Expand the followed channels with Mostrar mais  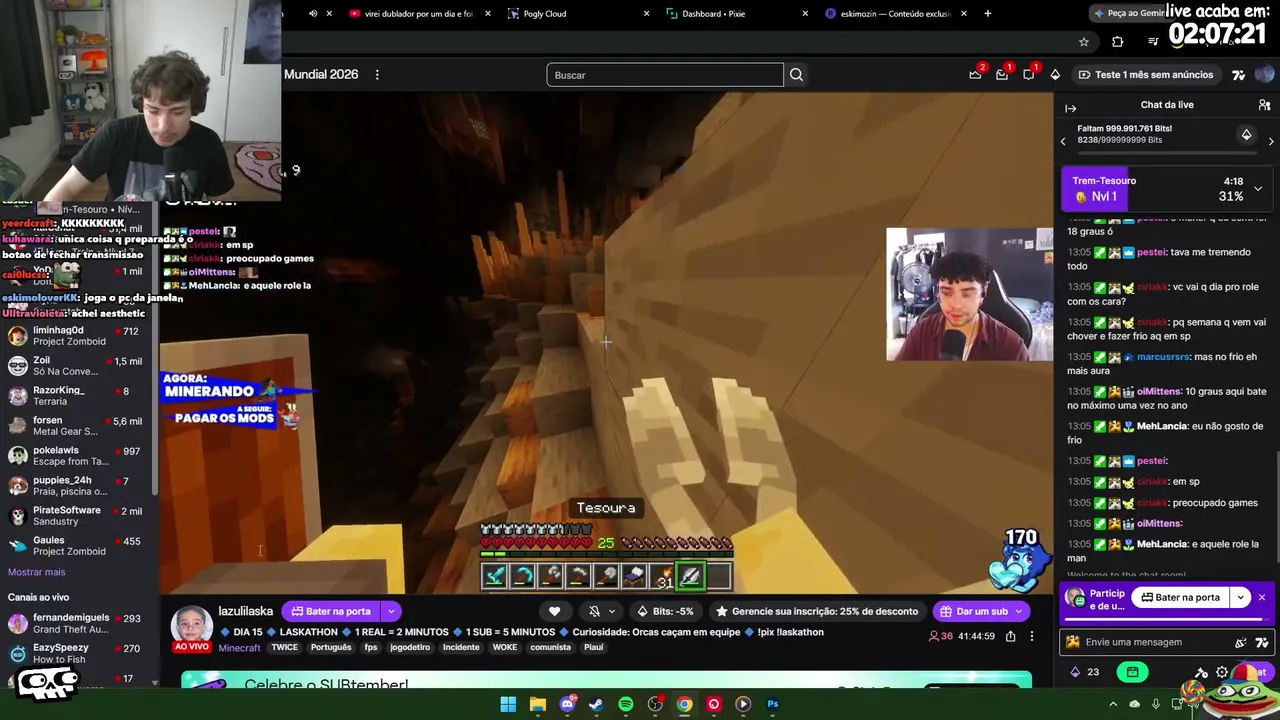point(37,572)
